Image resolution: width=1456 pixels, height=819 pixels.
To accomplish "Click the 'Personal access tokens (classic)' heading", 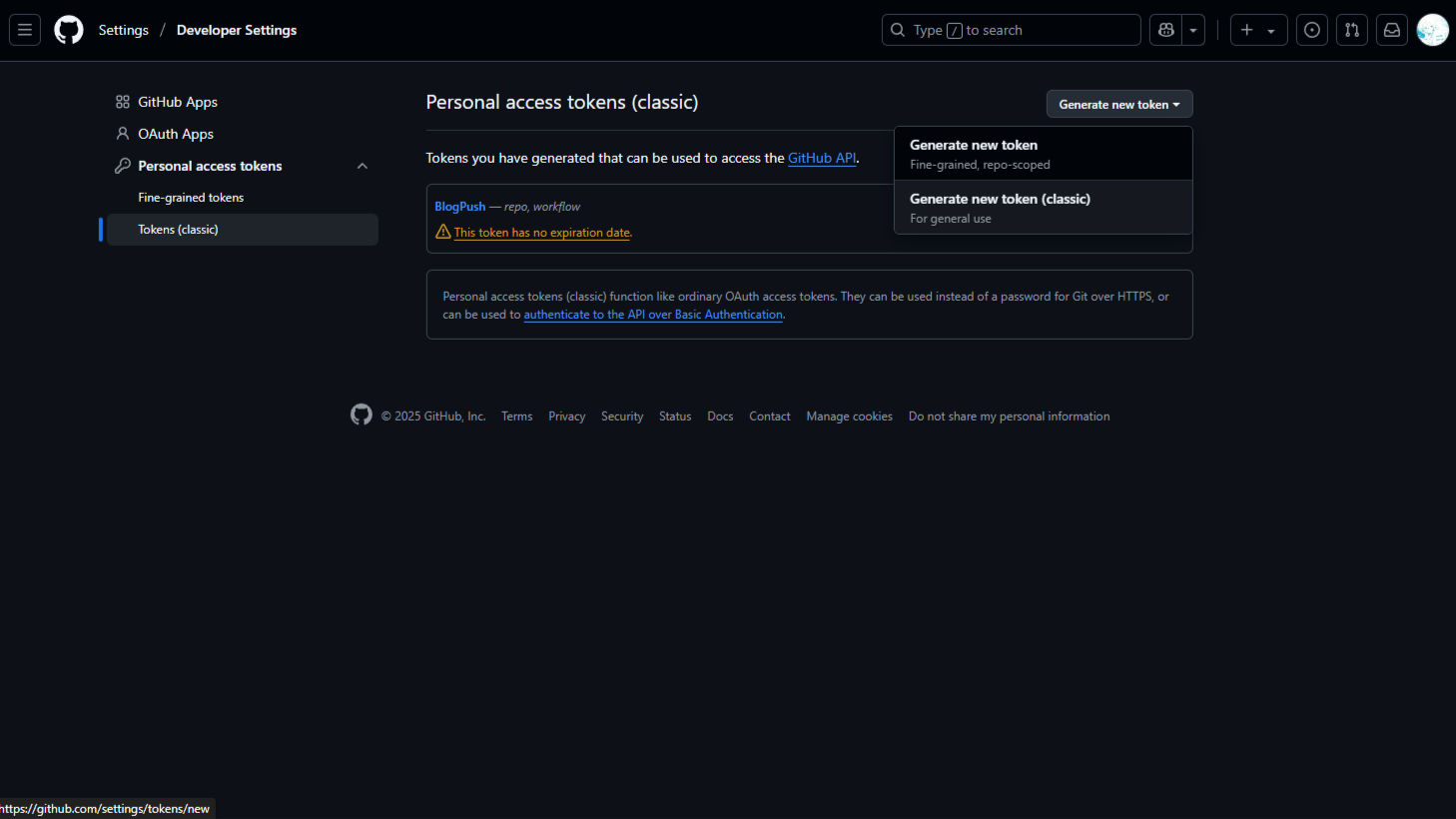I will click(x=562, y=102).
